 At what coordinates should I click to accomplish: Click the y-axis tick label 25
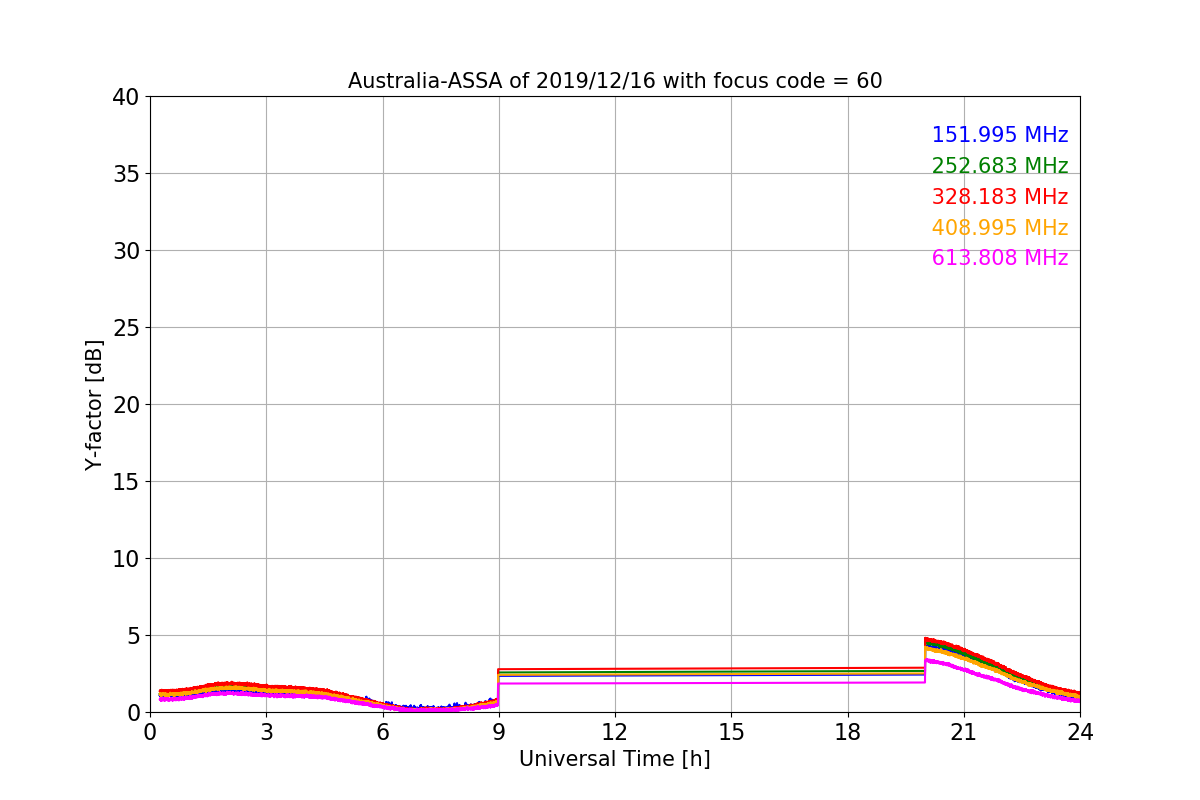(x=127, y=328)
